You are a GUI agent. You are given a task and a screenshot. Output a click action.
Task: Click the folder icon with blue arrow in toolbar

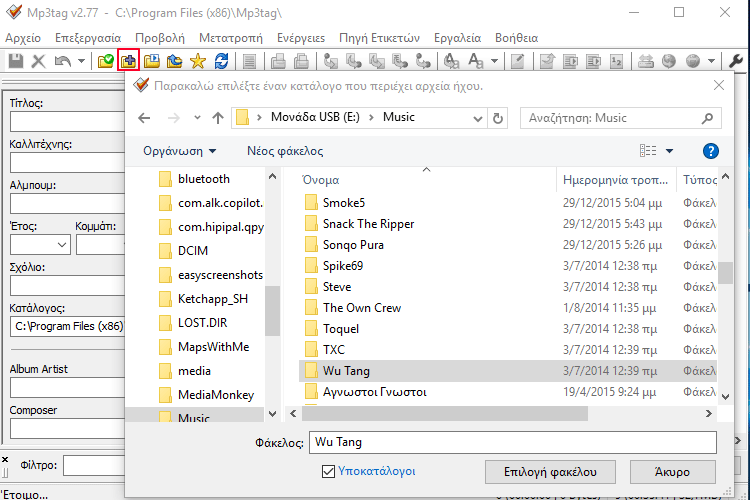pos(175,61)
